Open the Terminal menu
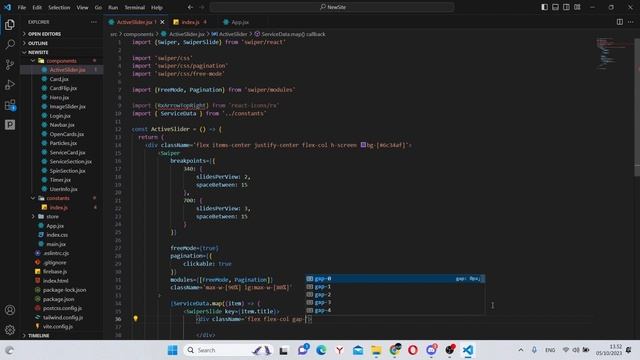This screenshot has width=640, height=360. (135, 7)
